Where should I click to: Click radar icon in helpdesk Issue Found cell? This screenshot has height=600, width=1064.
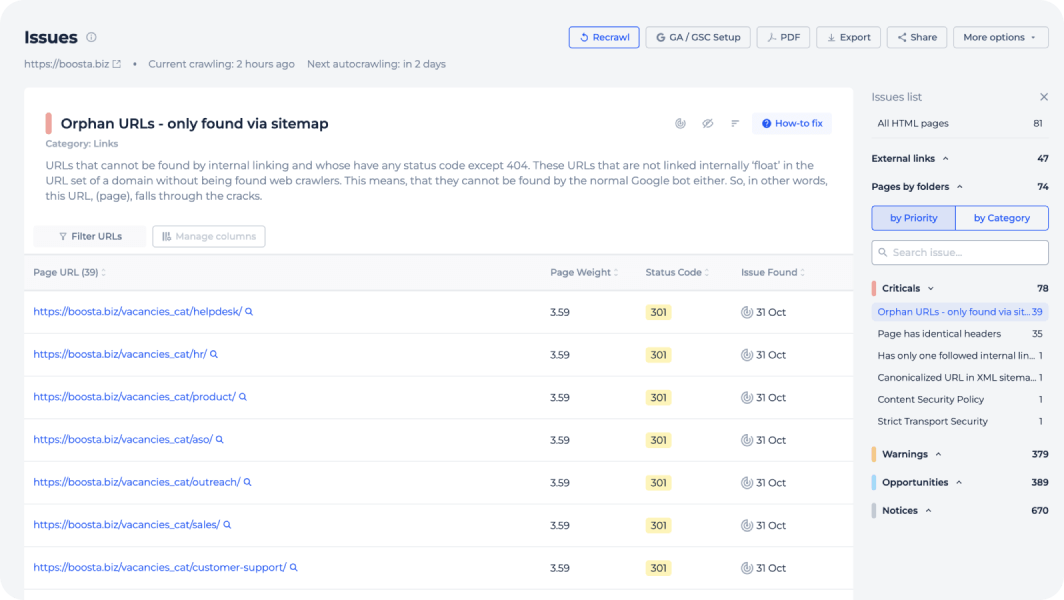[746, 312]
